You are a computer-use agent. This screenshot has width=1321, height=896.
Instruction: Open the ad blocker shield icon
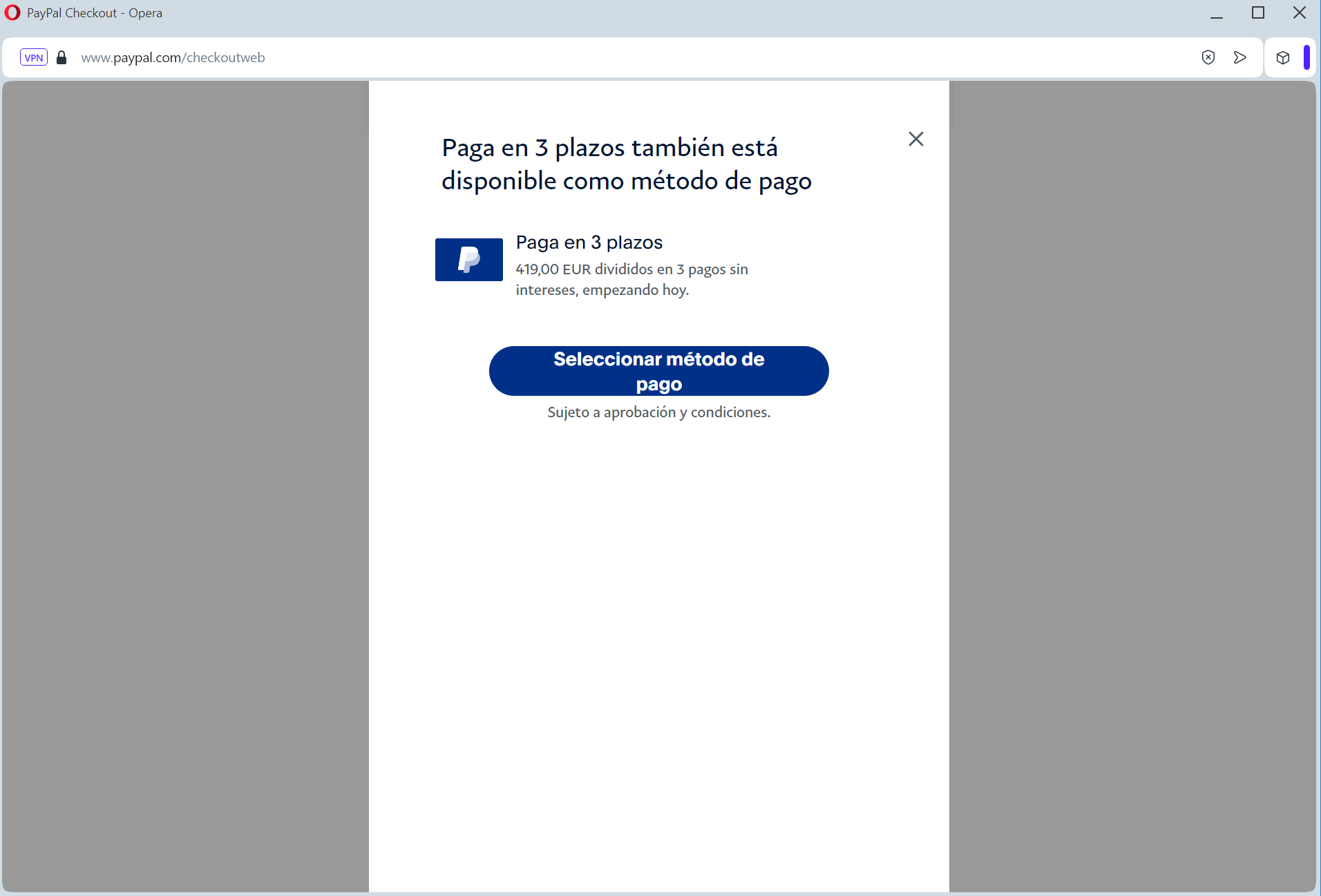coord(1208,57)
